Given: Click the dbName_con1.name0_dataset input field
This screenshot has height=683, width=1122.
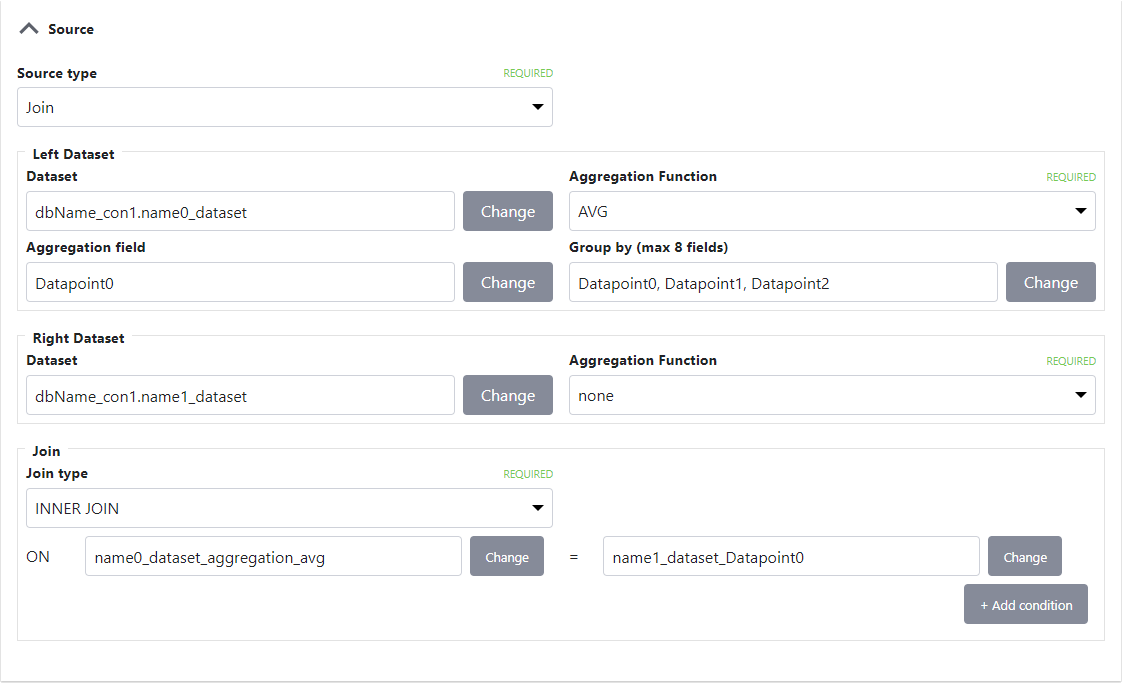Looking at the screenshot, I should tap(240, 211).
